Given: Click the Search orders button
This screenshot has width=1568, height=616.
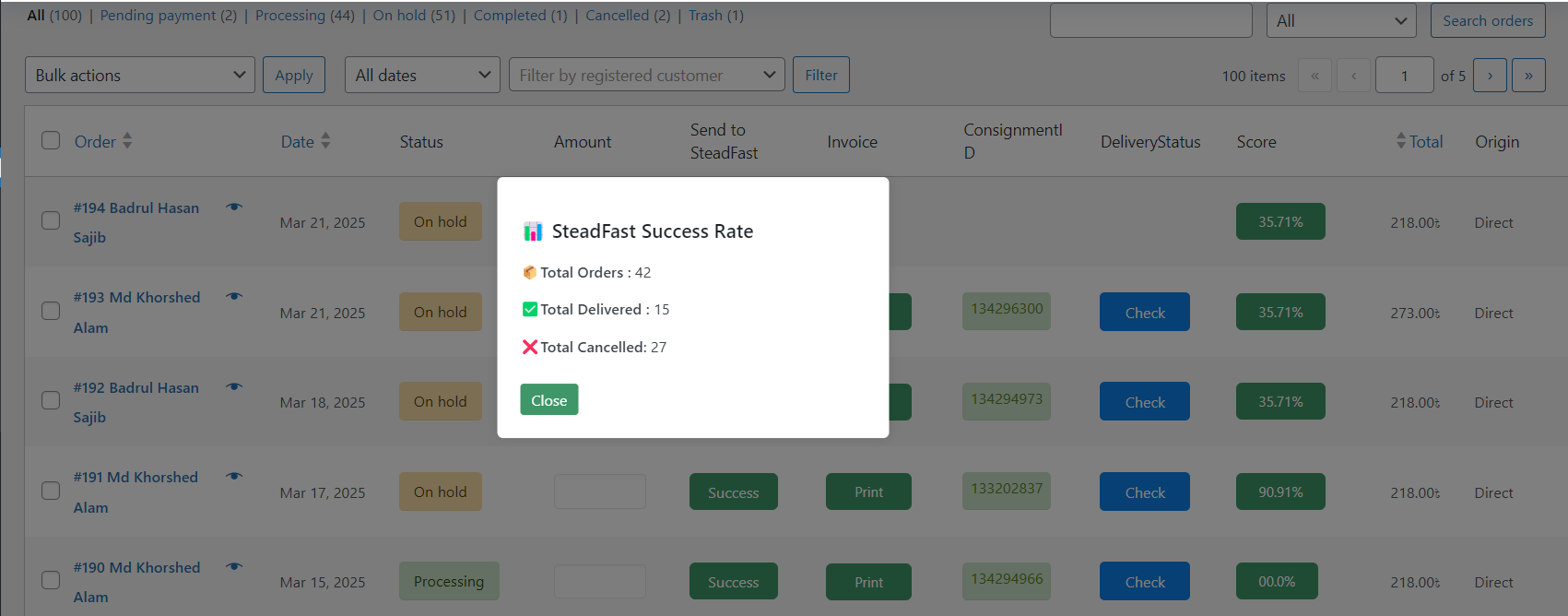Looking at the screenshot, I should click(x=1487, y=21).
